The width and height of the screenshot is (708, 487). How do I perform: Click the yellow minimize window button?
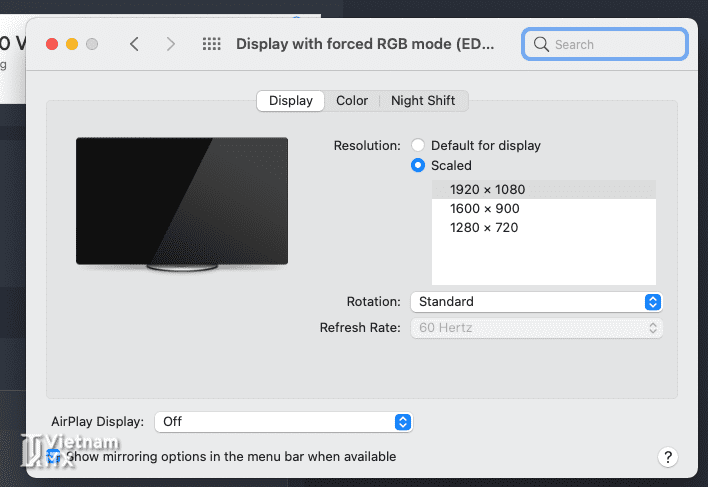(71, 44)
